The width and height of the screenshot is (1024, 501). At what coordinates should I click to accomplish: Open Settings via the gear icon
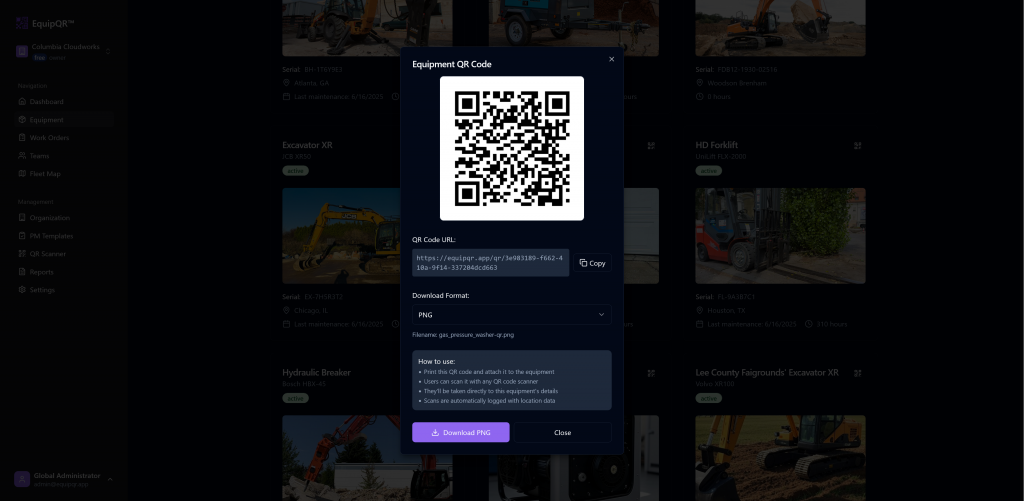tap(21, 290)
